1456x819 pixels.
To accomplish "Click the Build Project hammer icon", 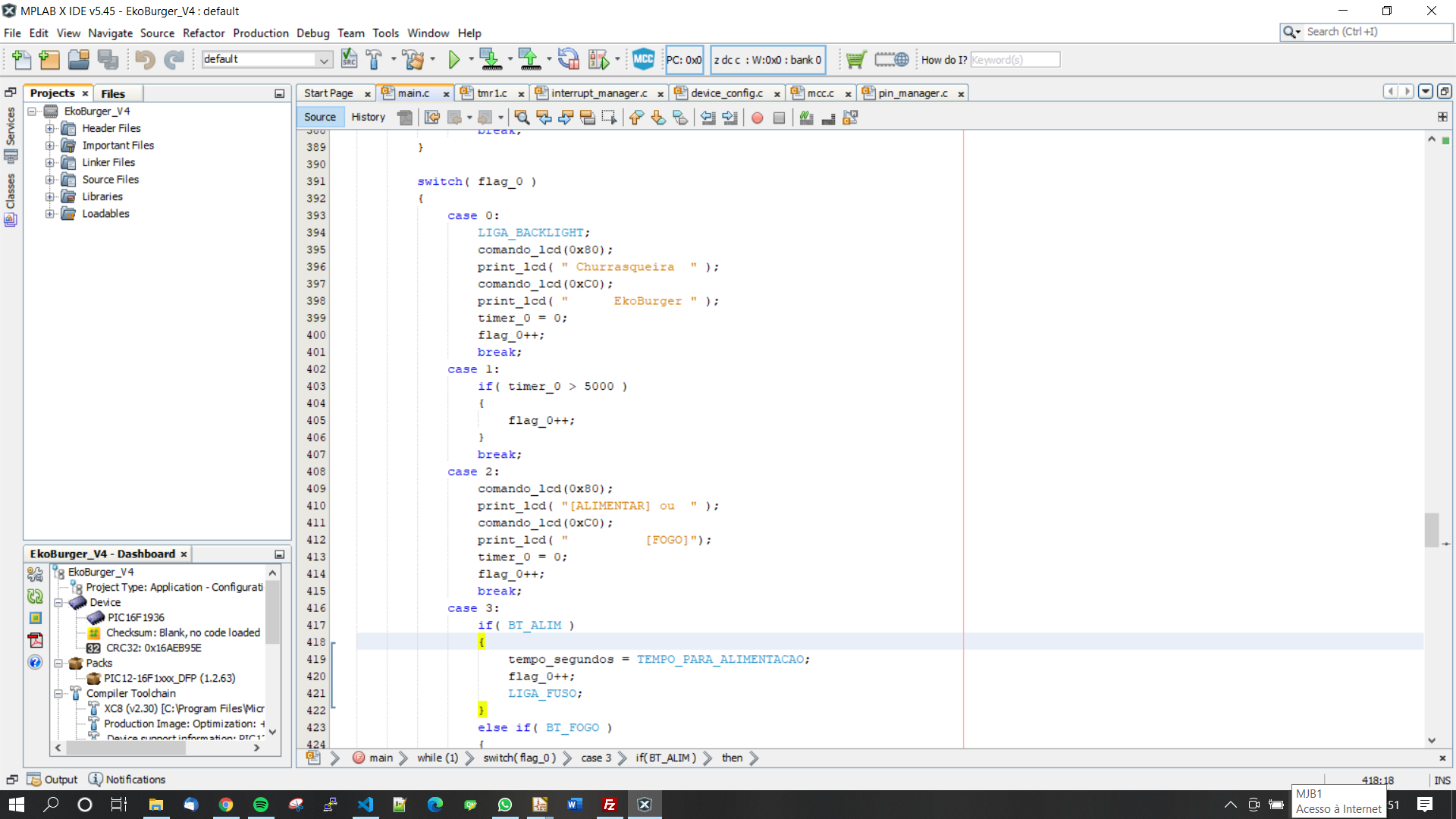I will [x=374, y=59].
